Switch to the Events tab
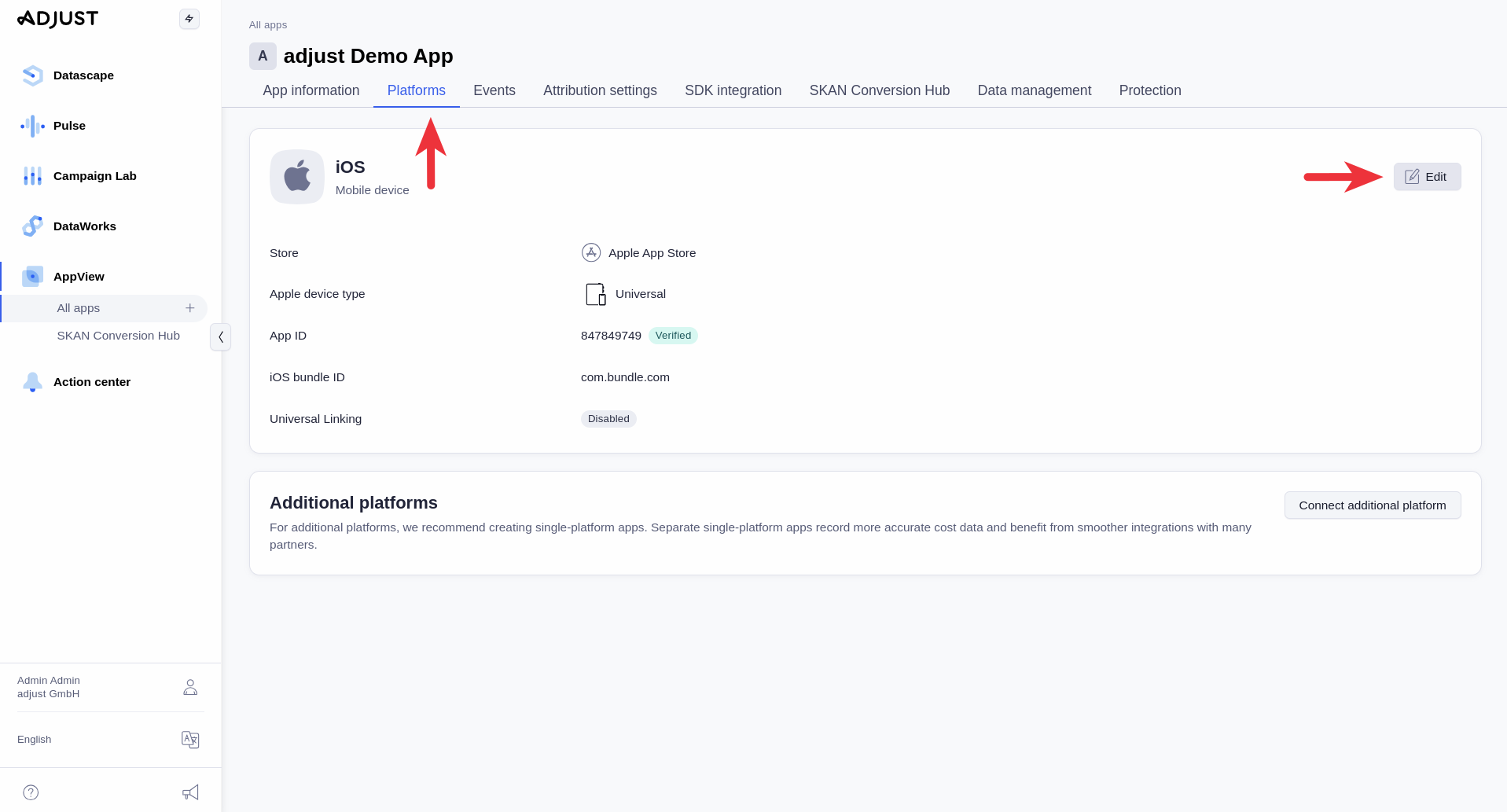The width and height of the screenshot is (1507, 812). click(x=494, y=90)
